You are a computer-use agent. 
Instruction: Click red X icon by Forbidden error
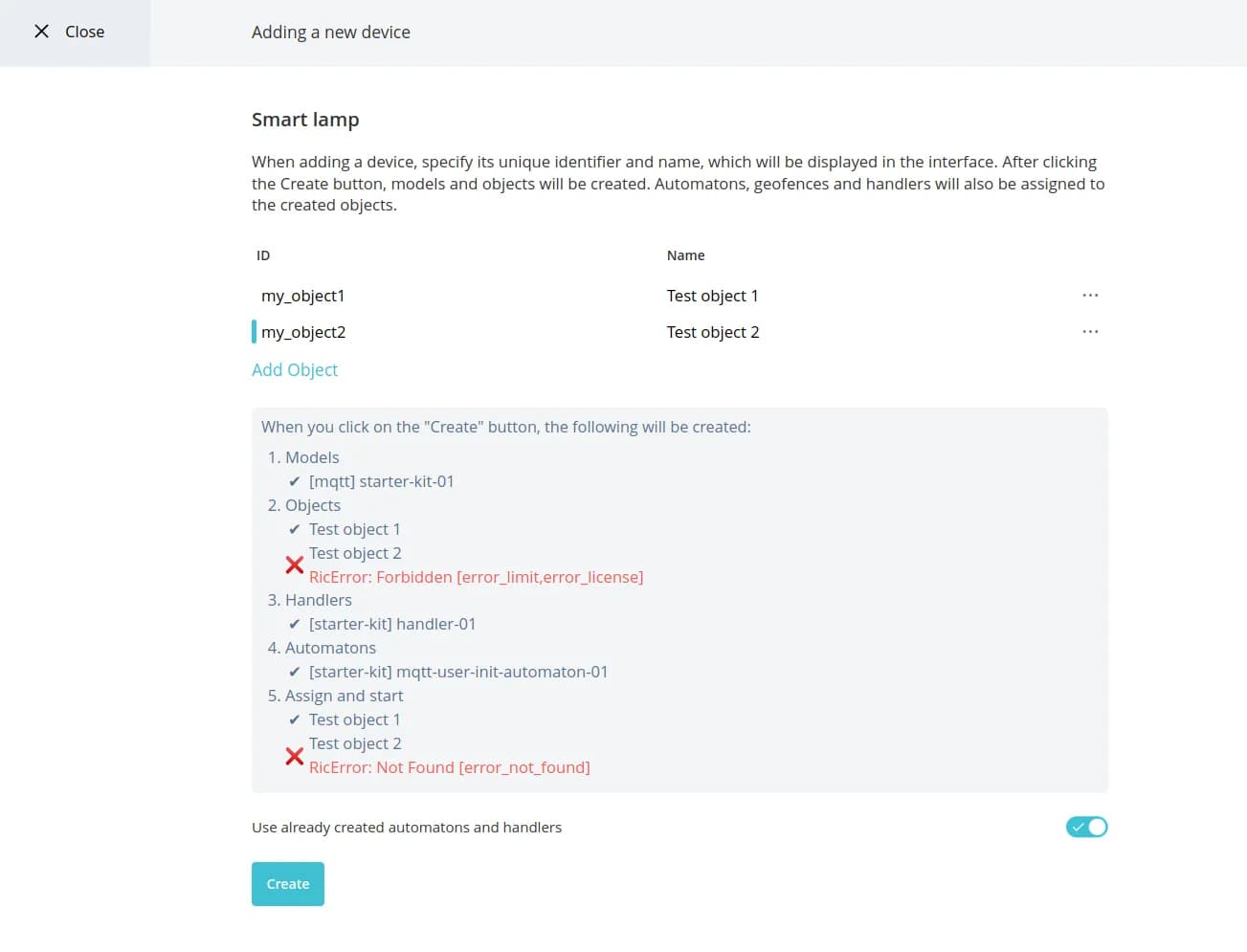(295, 565)
